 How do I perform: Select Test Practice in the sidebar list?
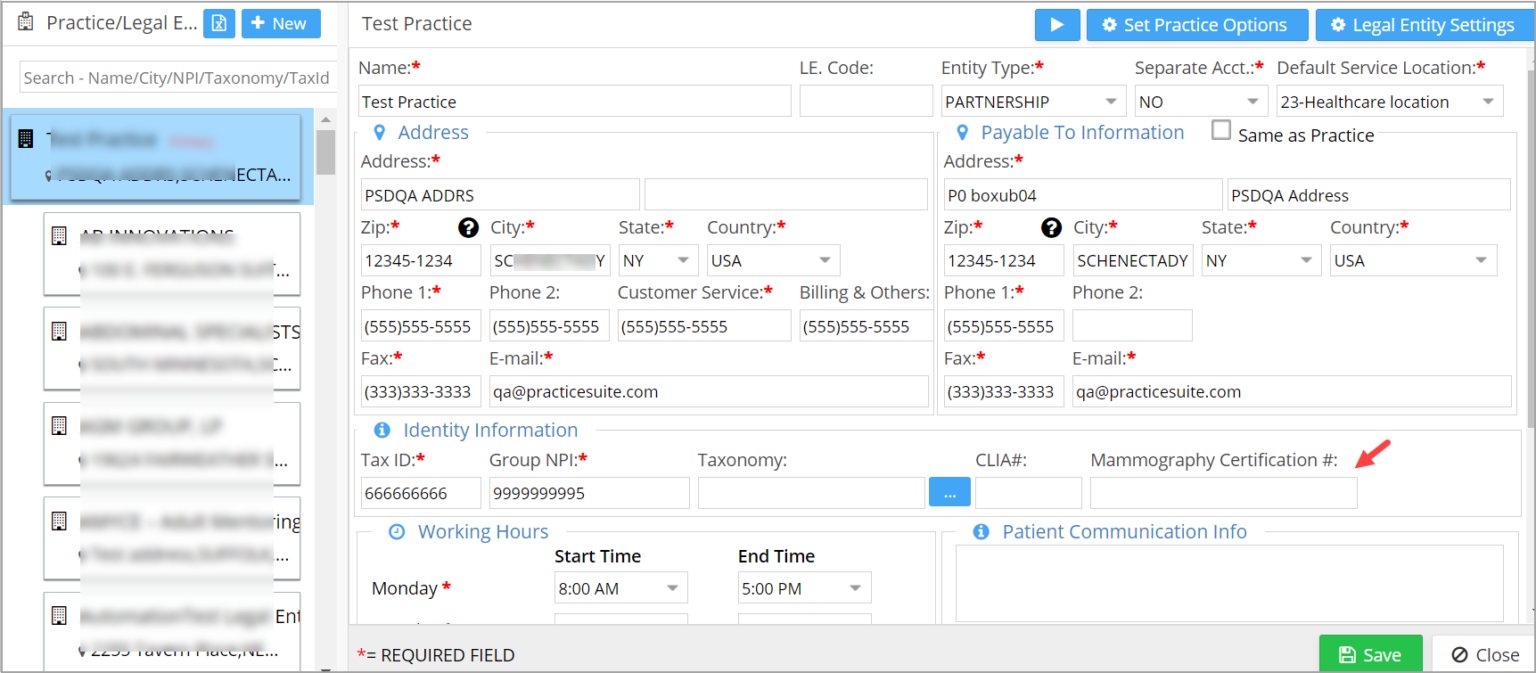[x=157, y=157]
